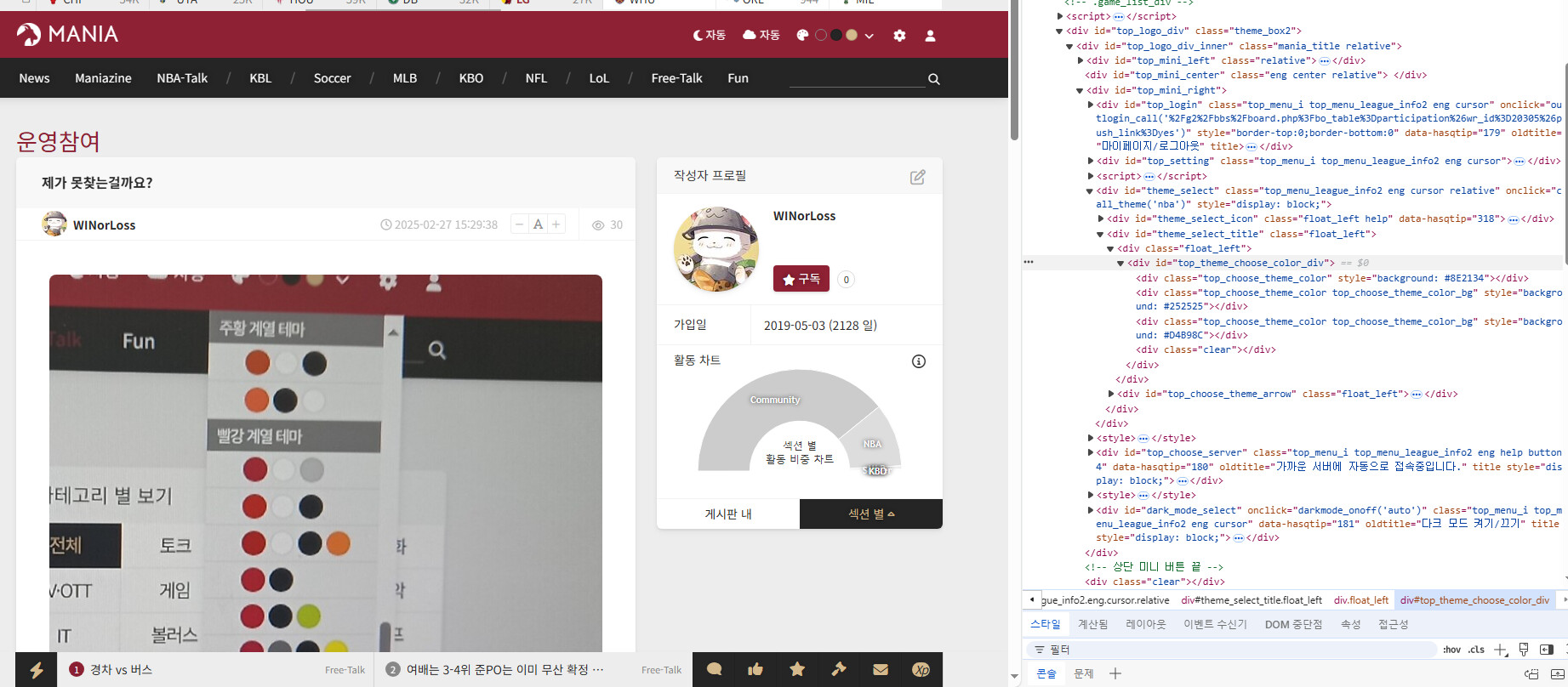Add a new style rule with plus icon
The image size is (1568, 687).
pyautogui.click(x=1500, y=650)
